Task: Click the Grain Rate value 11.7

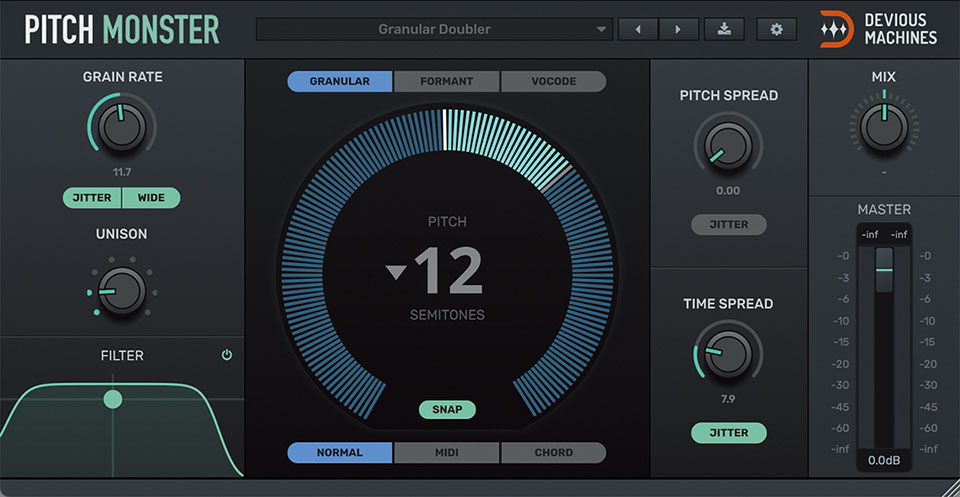Action: coord(122,173)
